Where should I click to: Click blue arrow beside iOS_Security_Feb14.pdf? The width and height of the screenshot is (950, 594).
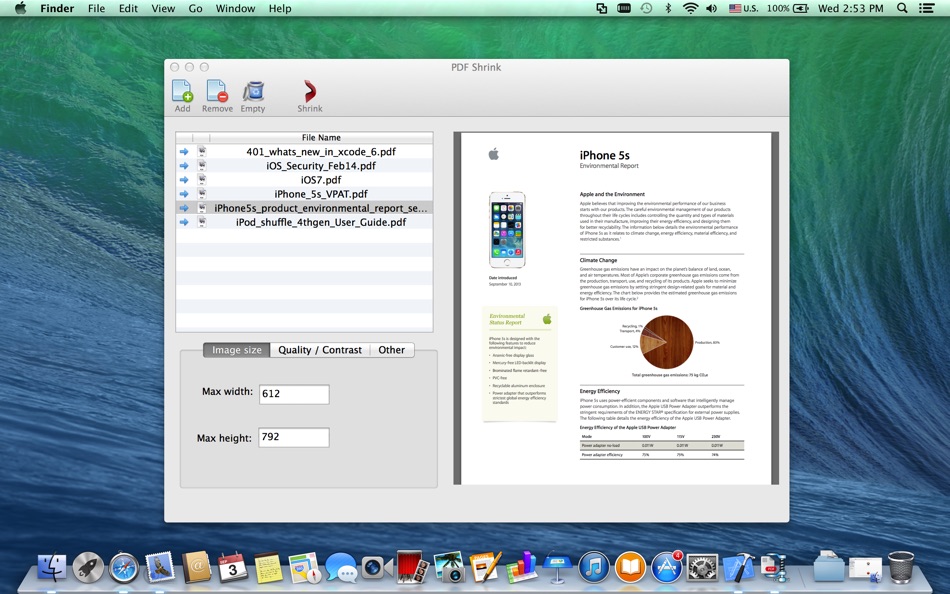[184, 165]
